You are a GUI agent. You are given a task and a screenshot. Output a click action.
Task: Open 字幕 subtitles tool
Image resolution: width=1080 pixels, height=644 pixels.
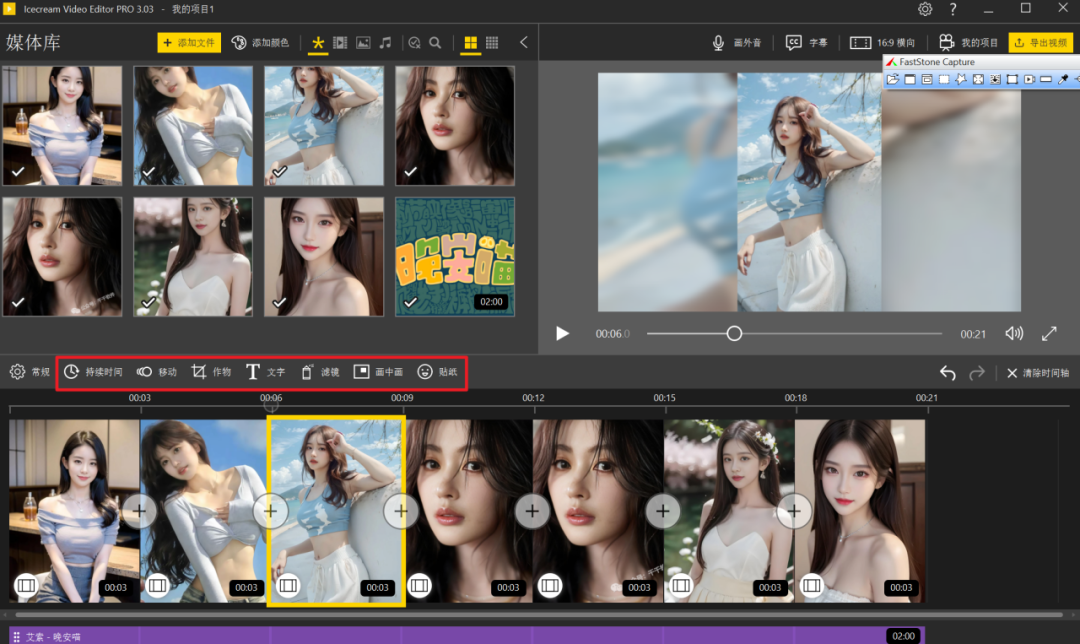pos(807,43)
